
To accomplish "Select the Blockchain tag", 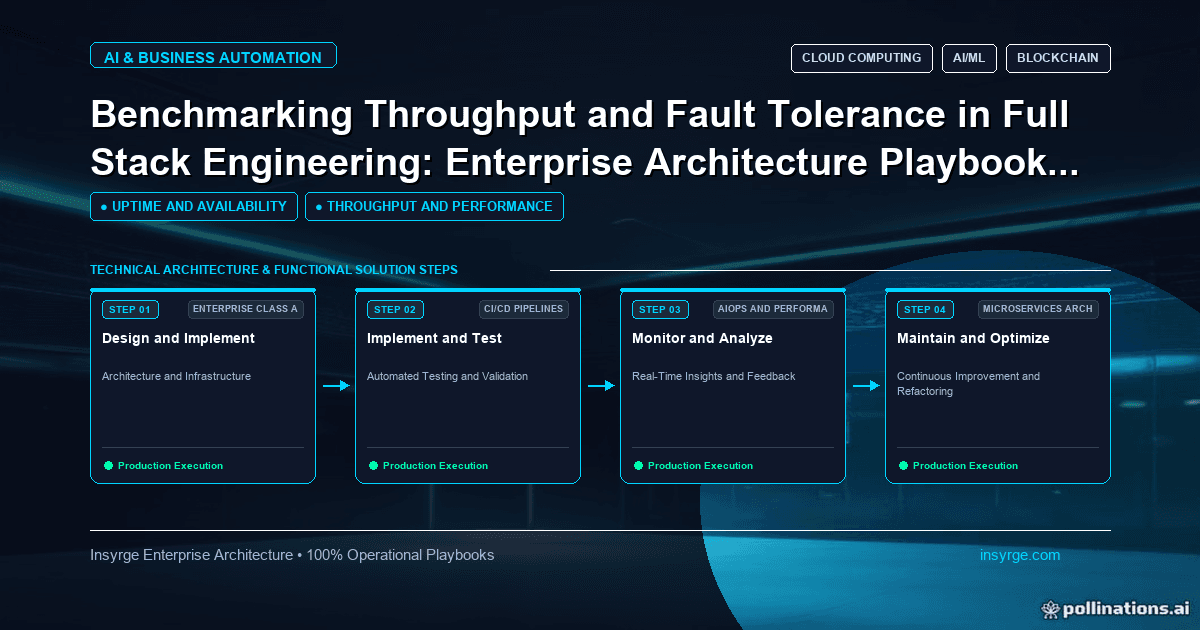I will [1058, 58].
